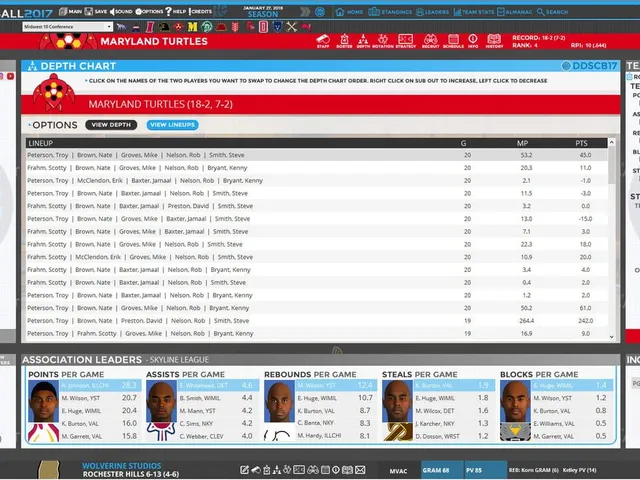Select the Rotation icon
Screen dimensions: 640x480
click(382, 41)
